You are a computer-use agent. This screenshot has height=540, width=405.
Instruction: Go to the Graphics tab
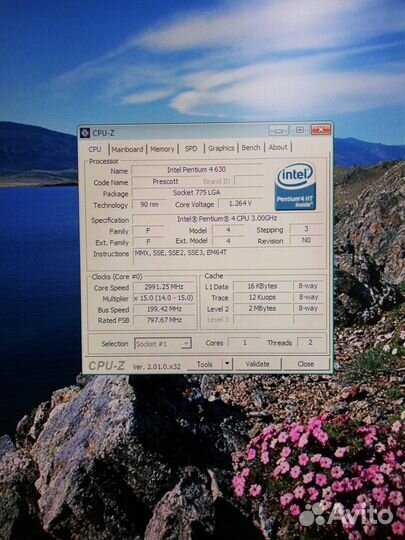221,148
